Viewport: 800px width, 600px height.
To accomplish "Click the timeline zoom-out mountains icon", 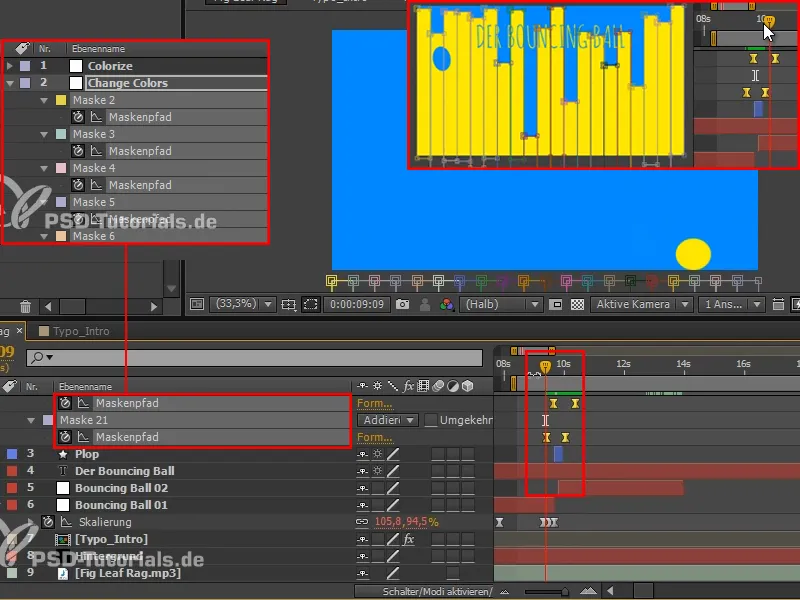I will pos(504,592).
